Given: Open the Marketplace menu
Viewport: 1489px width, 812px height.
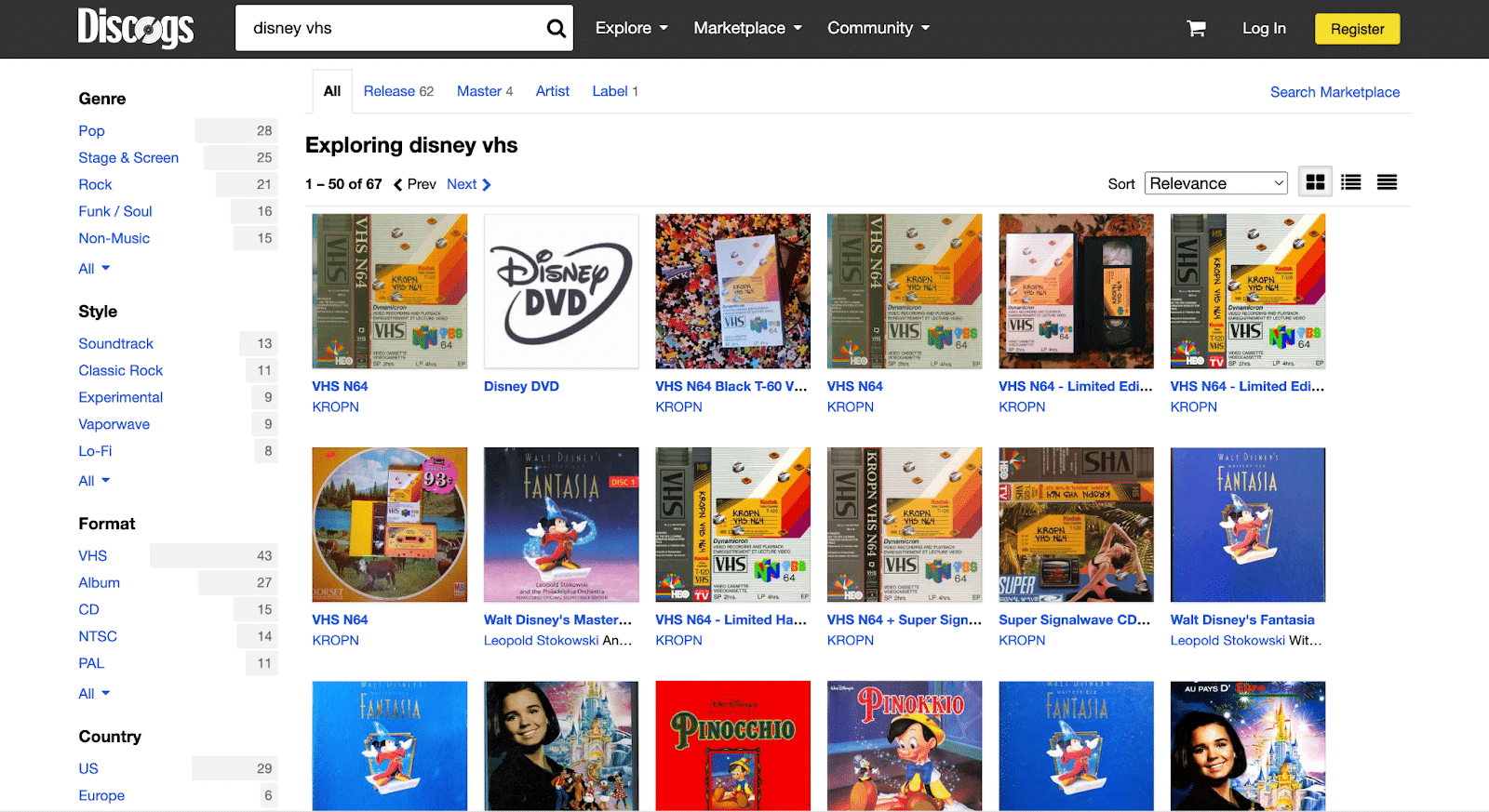Looking at the screenshot, I should point(747,28).
